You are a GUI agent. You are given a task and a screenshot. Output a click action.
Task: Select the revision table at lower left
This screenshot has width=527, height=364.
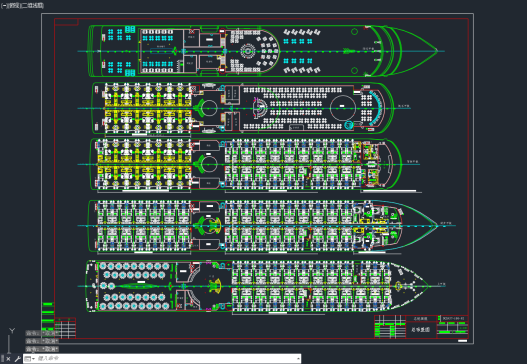65,327
